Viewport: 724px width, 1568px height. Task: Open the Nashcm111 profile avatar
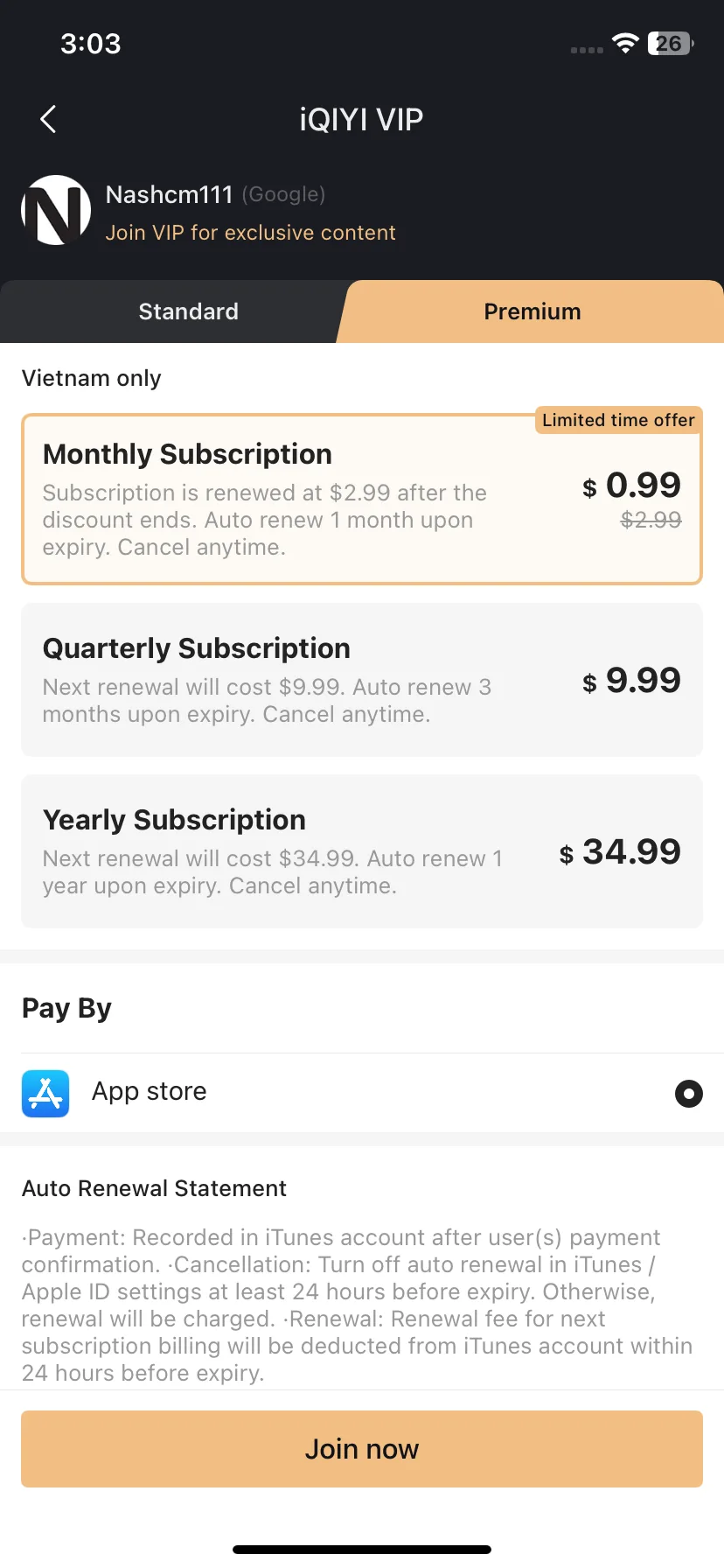[x=56, y=210]
